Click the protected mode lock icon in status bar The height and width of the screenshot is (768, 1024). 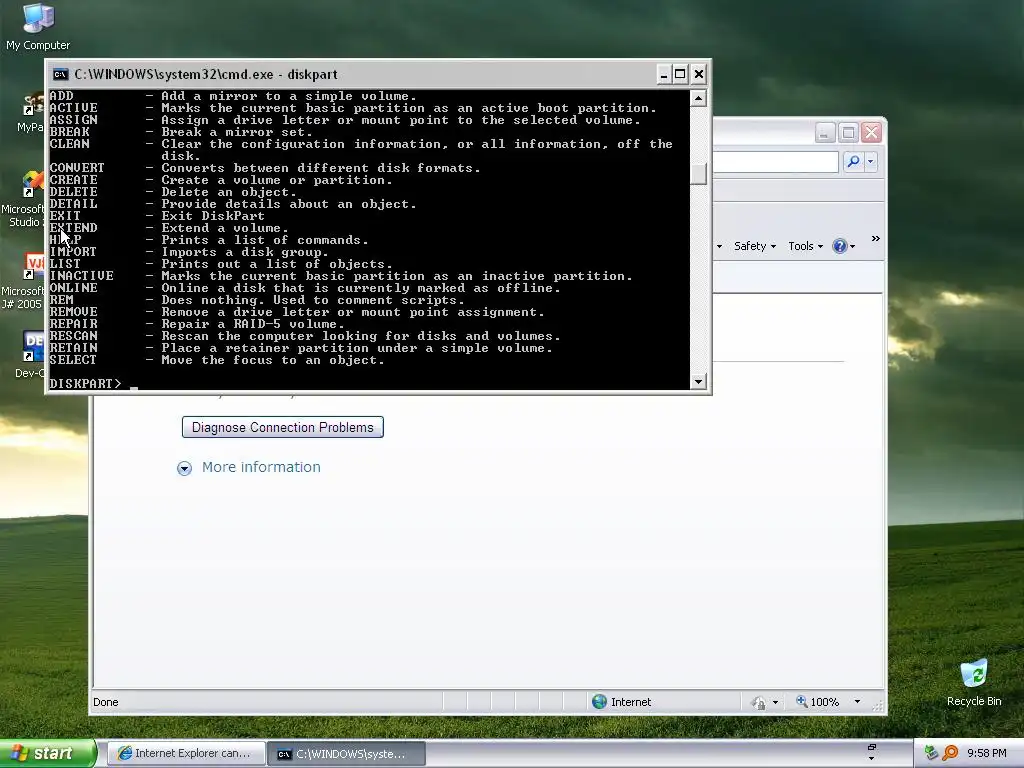coord(759,703)
